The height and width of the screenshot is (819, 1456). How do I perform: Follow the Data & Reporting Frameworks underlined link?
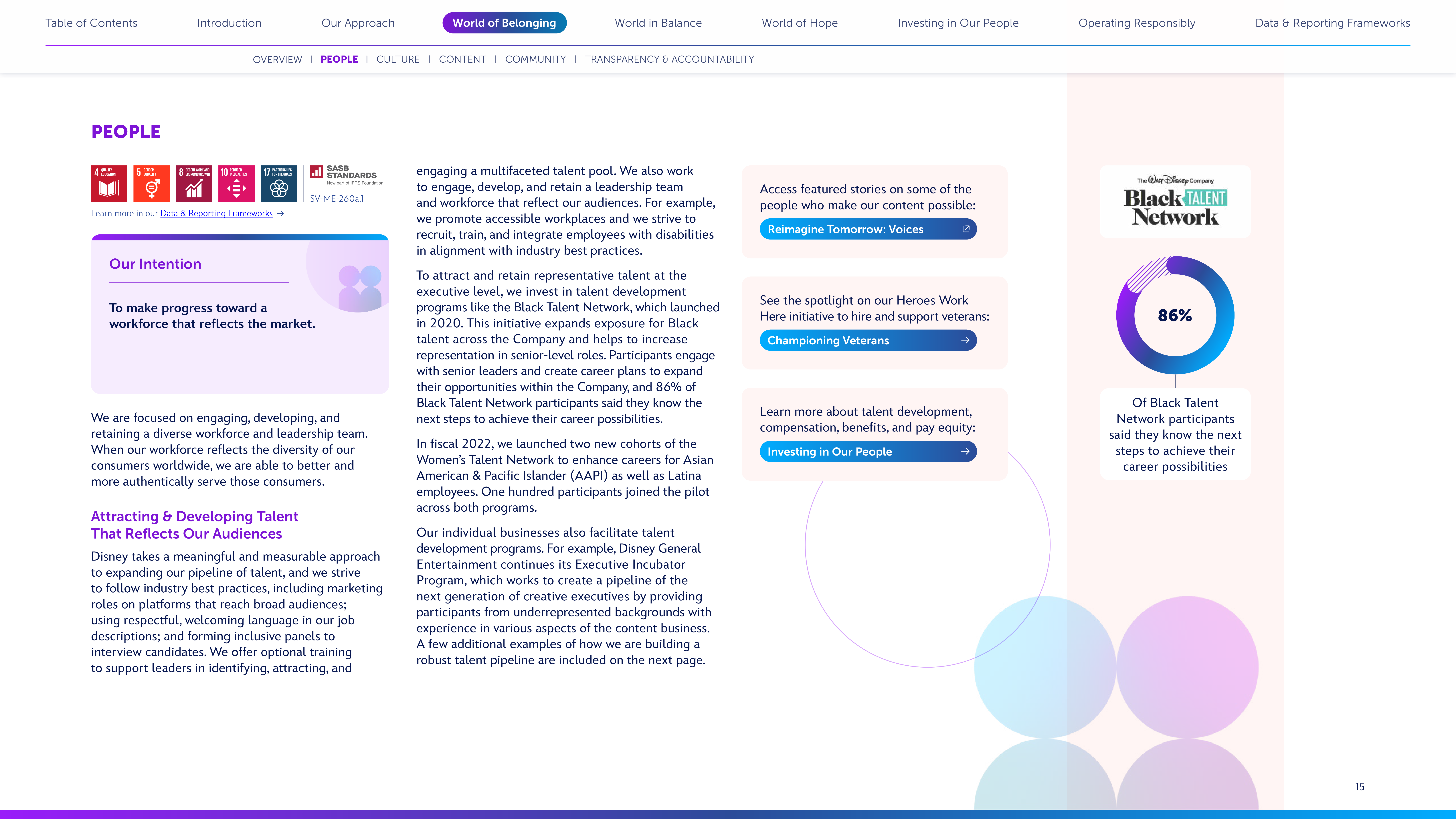216,214
